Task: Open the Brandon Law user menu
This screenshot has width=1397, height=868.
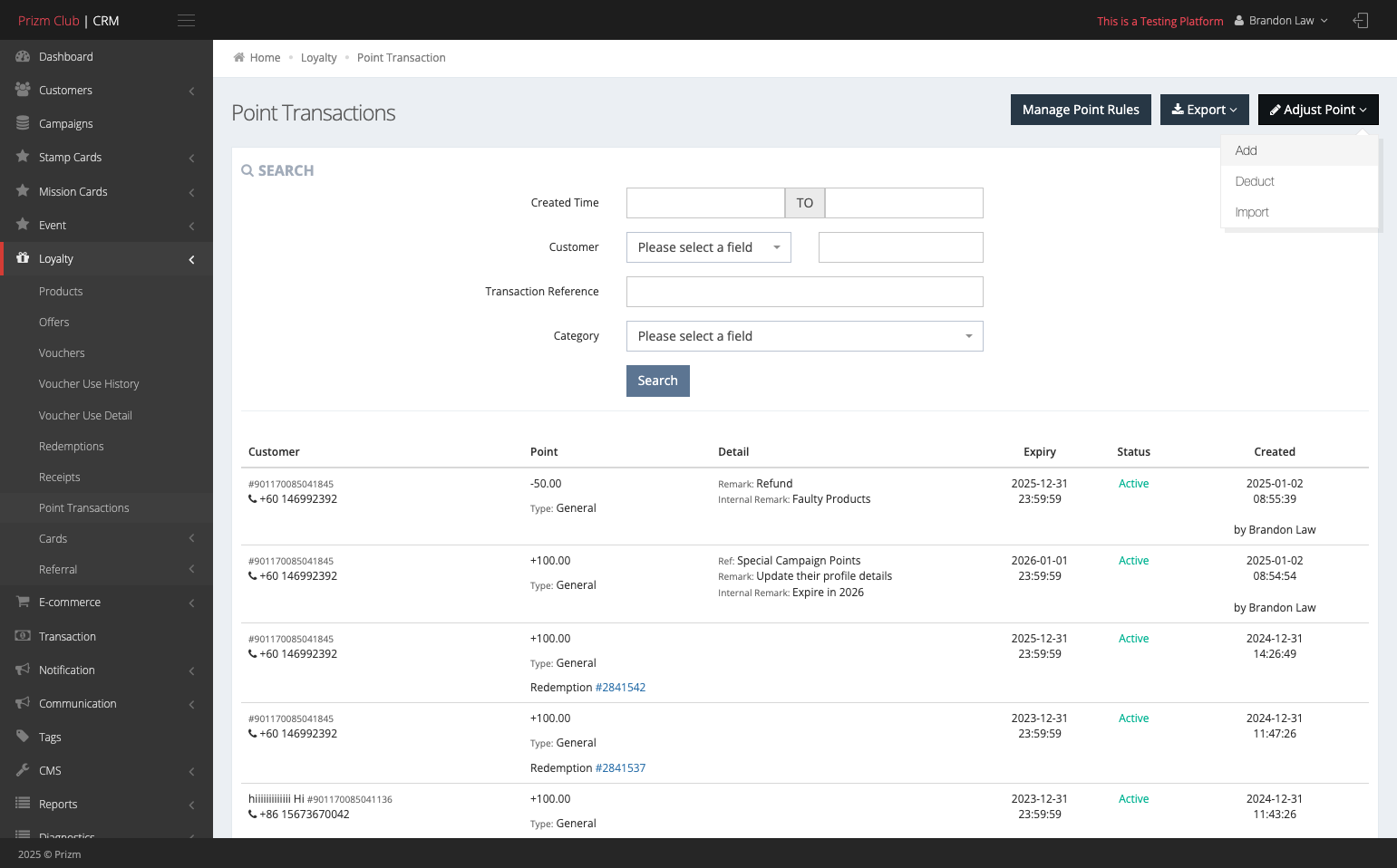Action: point(1281,21)
